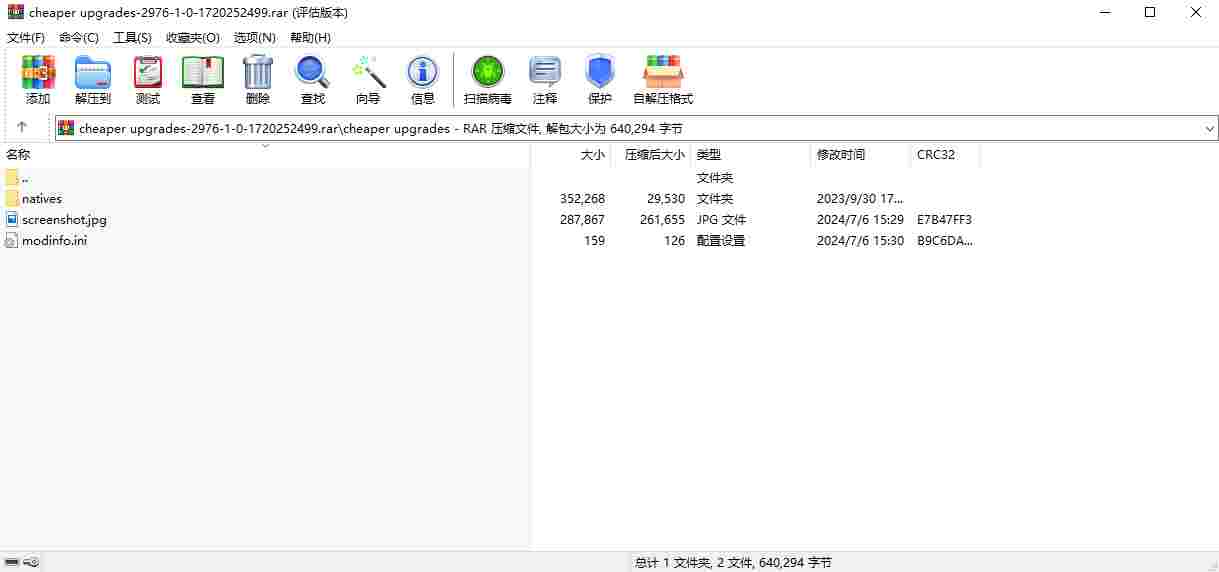Viewport: 1219px width, 572px height.
Task: Click CRC value E7B47FF3
Action: (x=944, y=219)
